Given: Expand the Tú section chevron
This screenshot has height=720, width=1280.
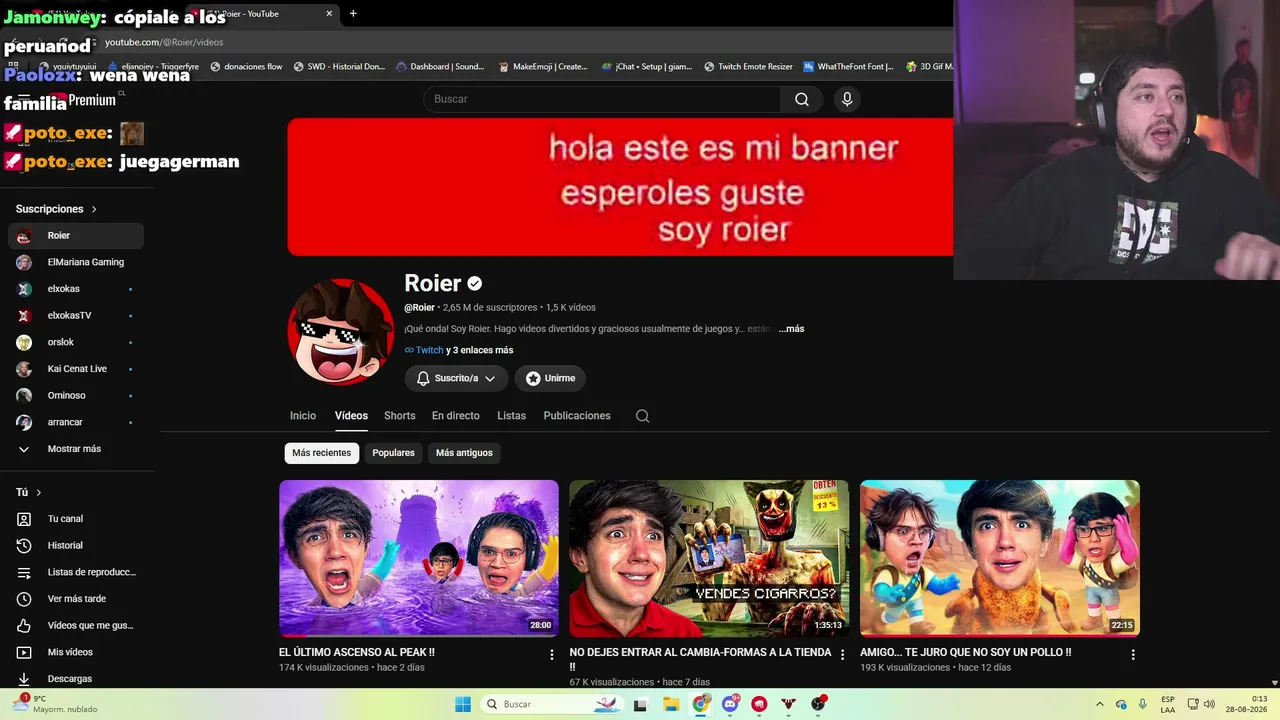Looking at the screenshot, I should coord(39,492).
